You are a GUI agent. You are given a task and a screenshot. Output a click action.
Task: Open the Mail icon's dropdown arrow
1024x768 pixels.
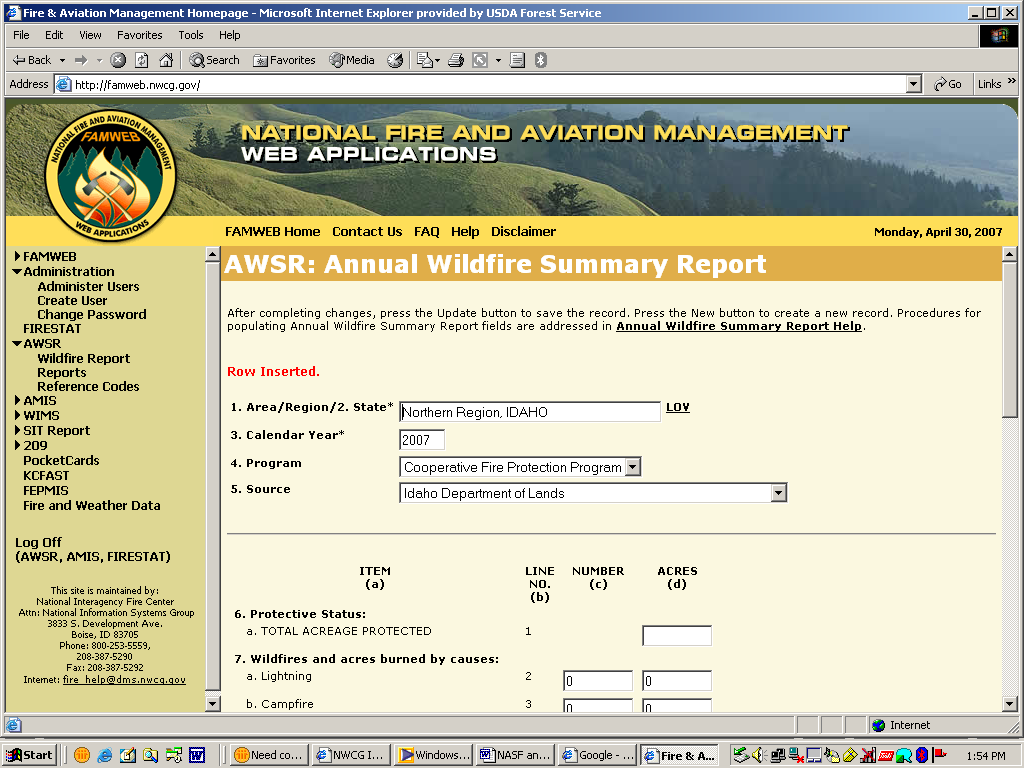[x=437, y=60]
